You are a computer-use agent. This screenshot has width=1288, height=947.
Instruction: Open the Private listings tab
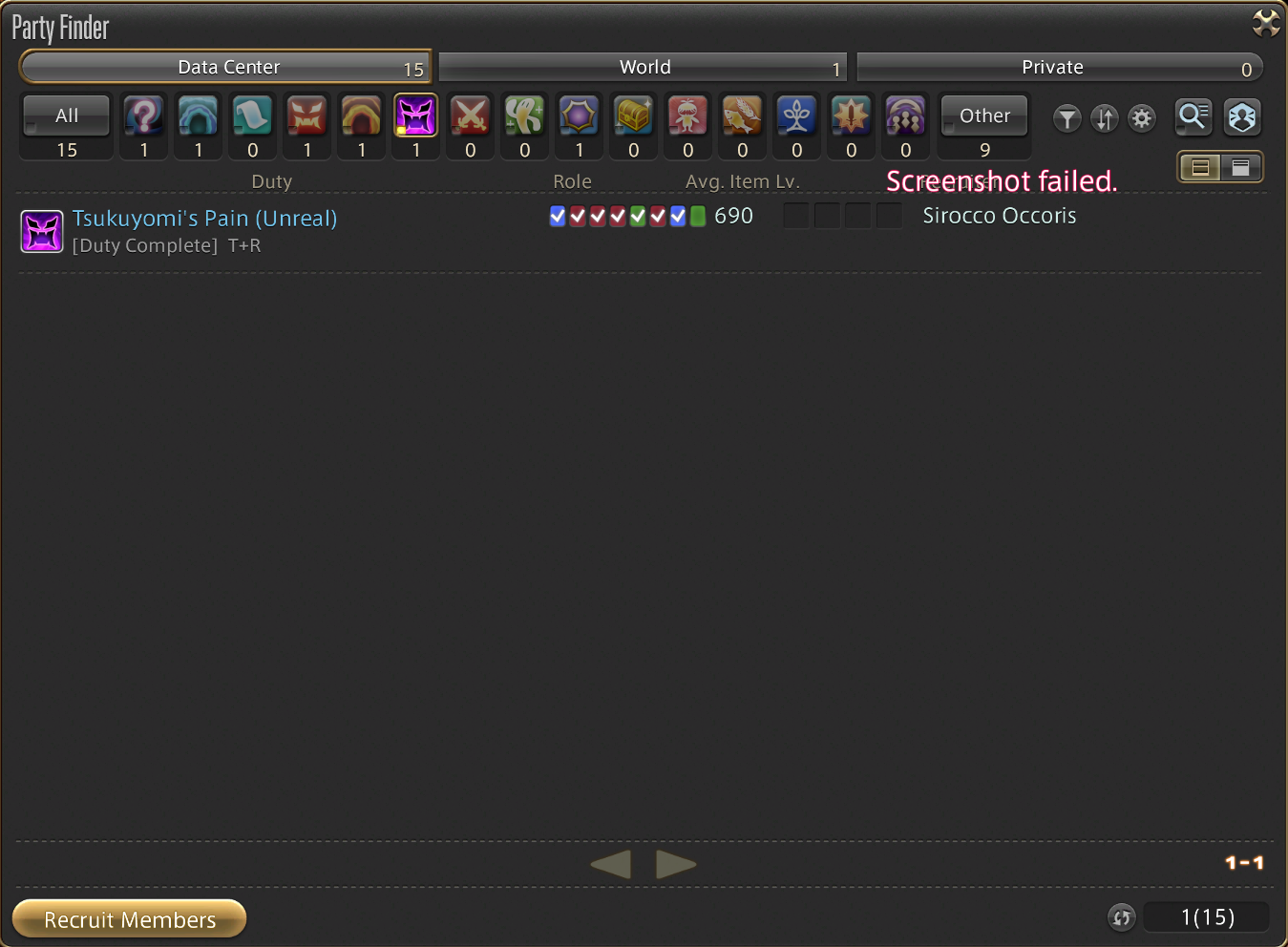tap(1060, 68)
